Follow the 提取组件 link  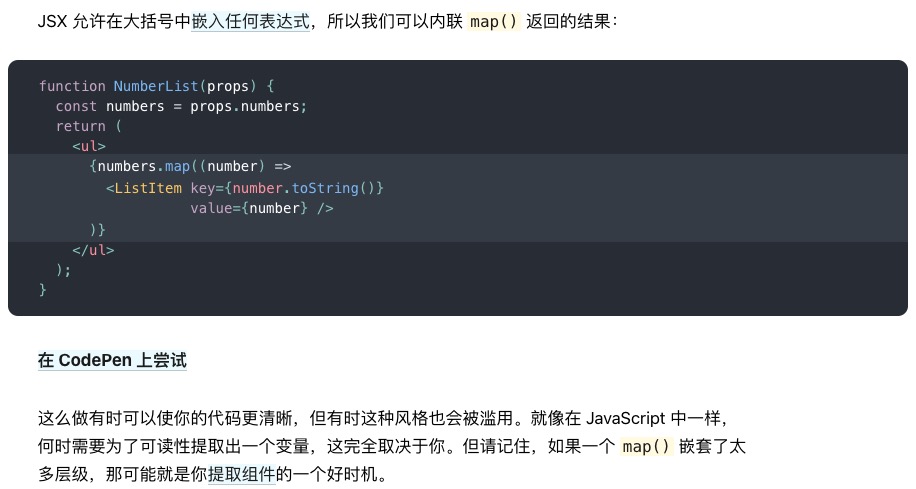pos(241,474)
